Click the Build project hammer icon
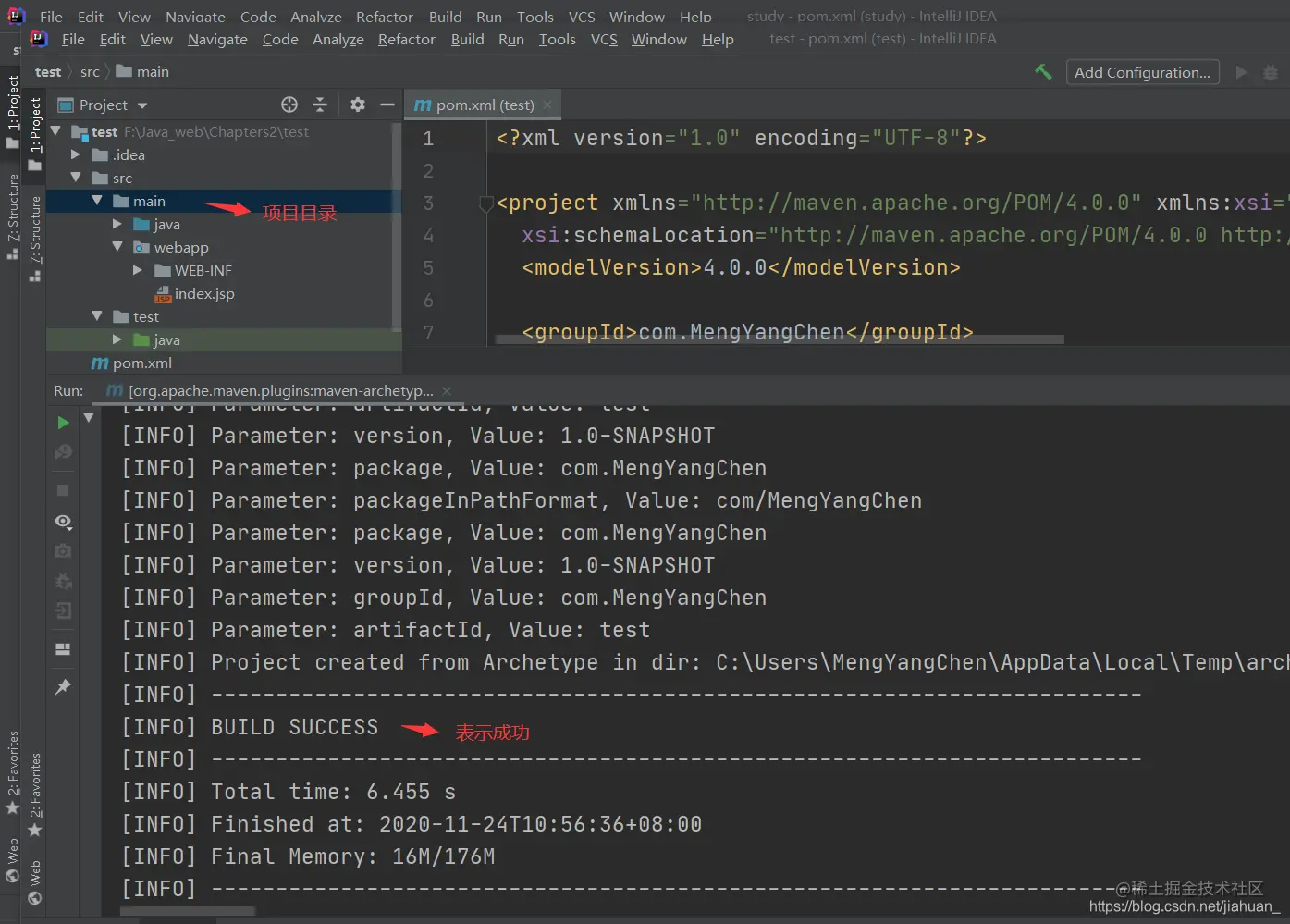This screenshot has height=924, width=1290. click(x=1043, y=72)
